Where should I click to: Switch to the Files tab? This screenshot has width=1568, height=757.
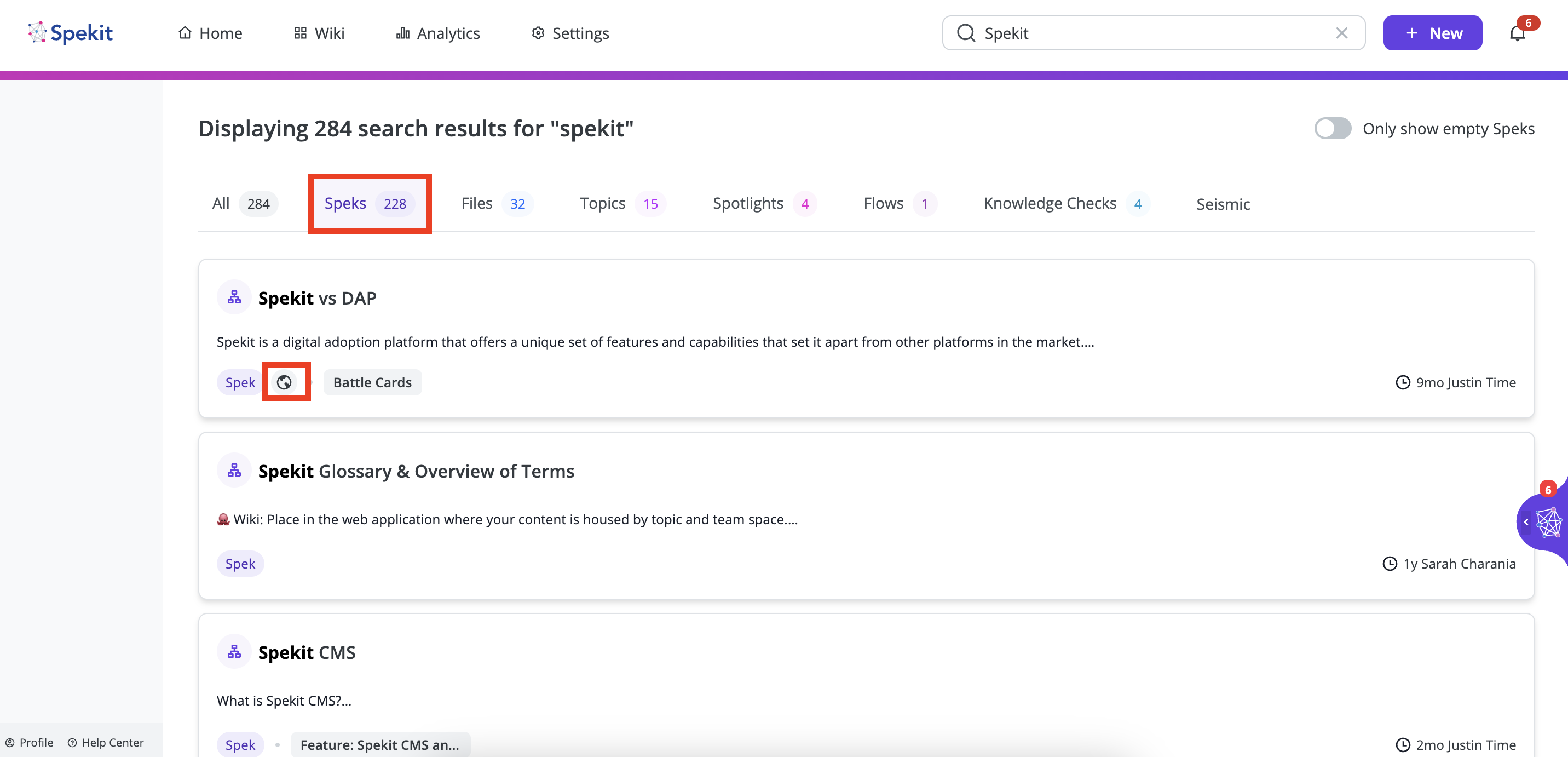click(x=497, y=203)
